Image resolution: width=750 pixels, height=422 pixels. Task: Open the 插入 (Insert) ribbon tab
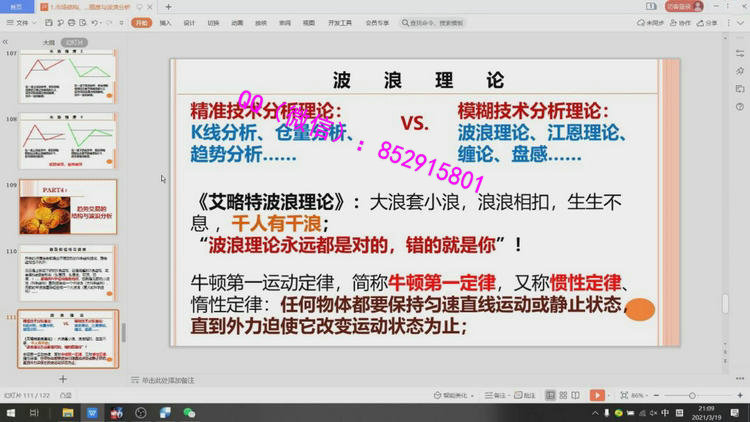coord(165,22)
